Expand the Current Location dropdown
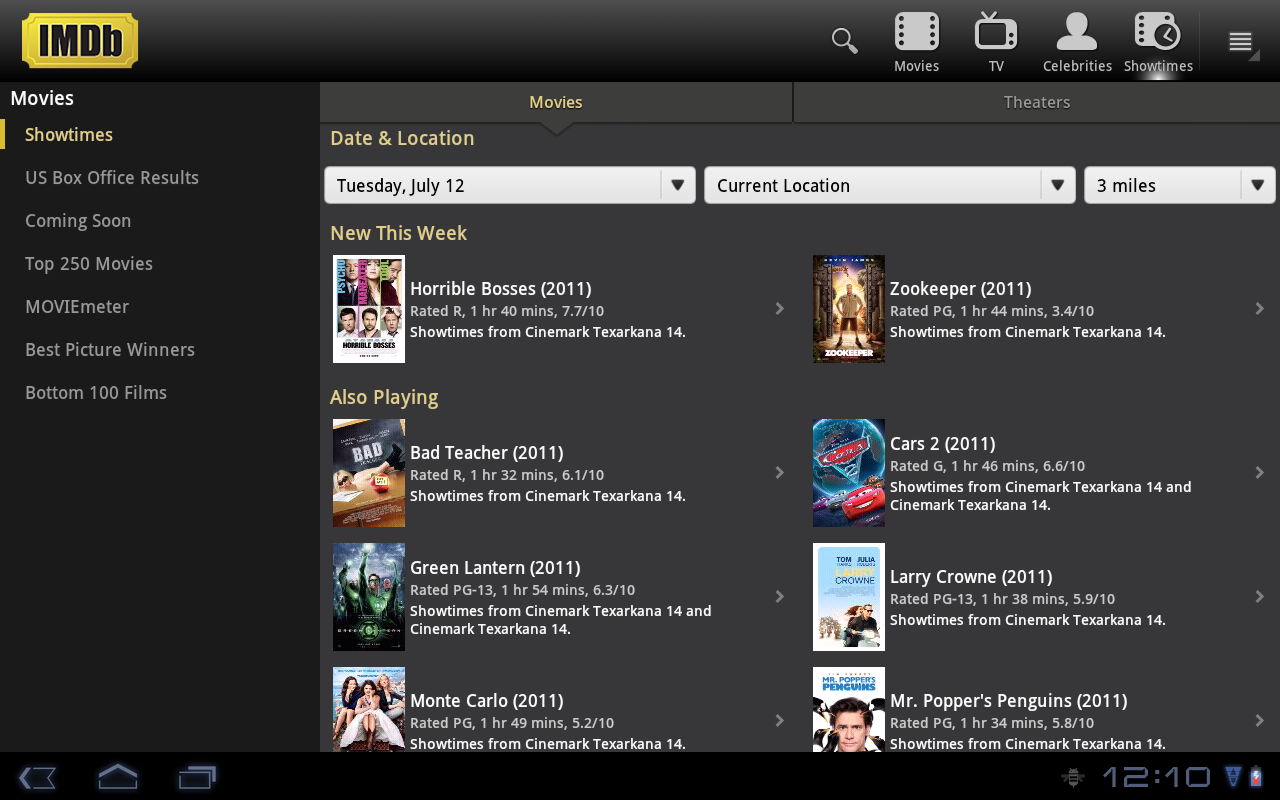Viewport: 1280px width, 800px height. click(889, 185)
